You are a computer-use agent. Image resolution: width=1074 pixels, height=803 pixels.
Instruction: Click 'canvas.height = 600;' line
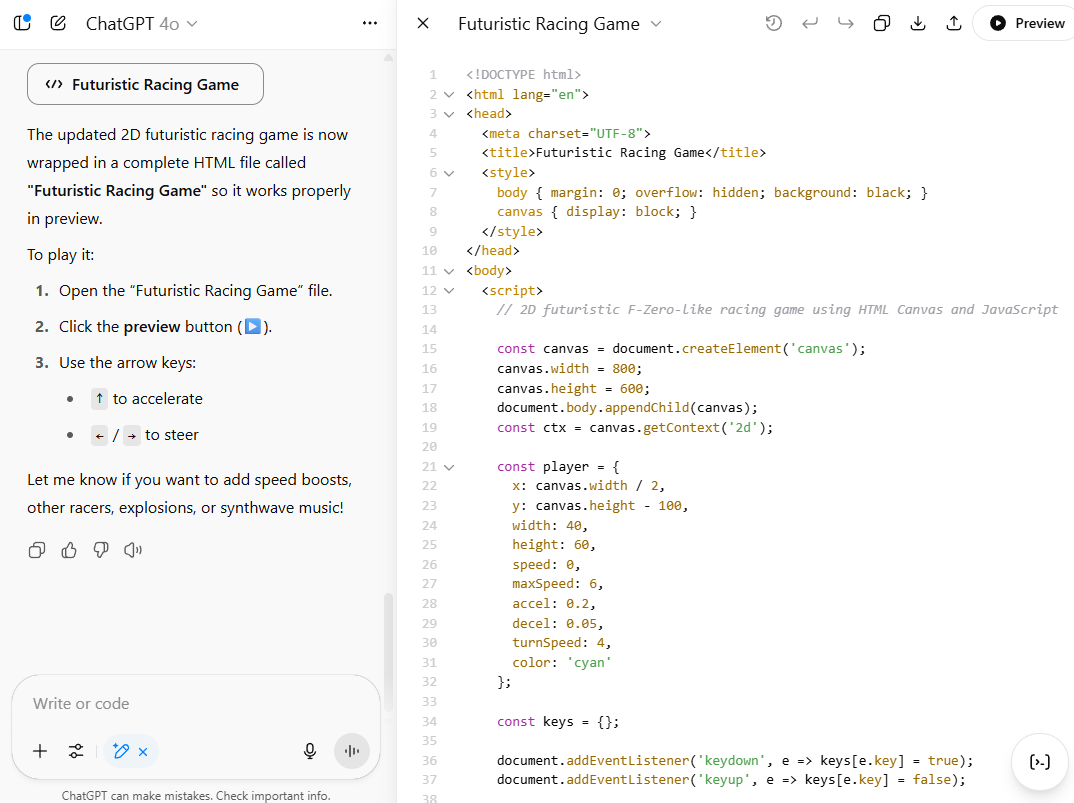(x=573, y=388)
